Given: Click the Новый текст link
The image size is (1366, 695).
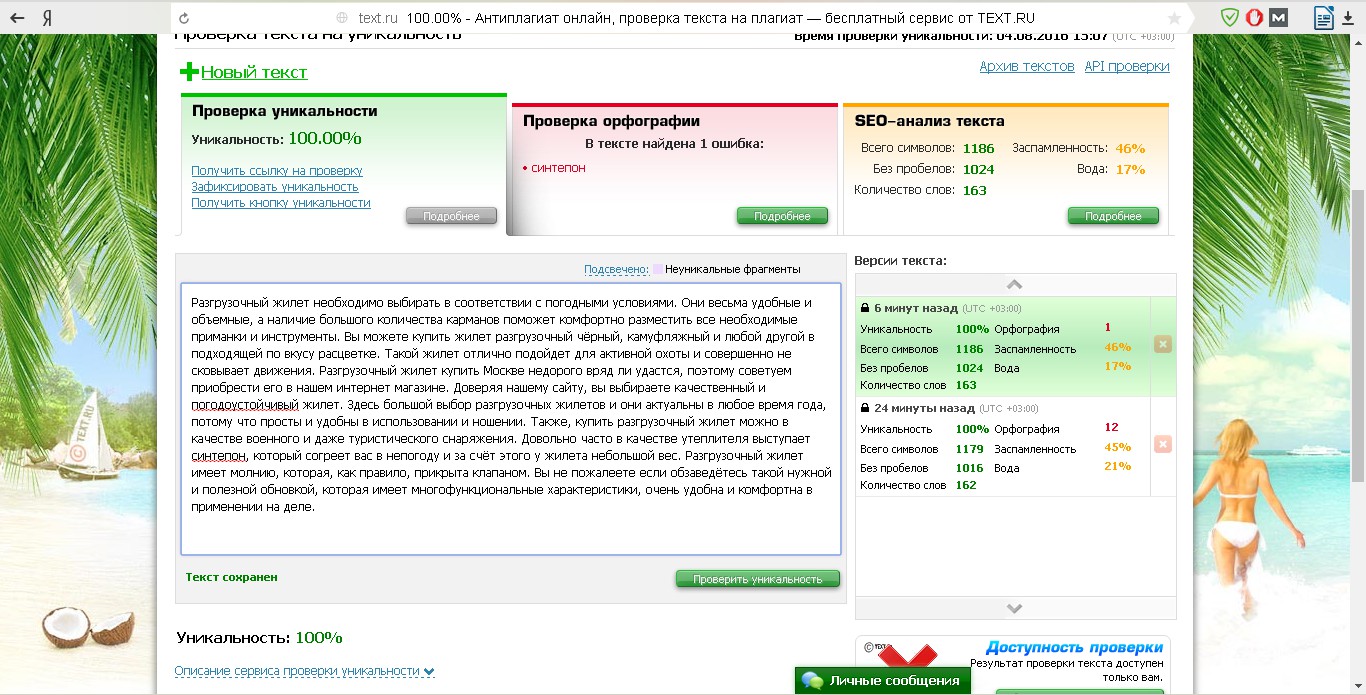Looking at the screenshot, I should point(254,72).
